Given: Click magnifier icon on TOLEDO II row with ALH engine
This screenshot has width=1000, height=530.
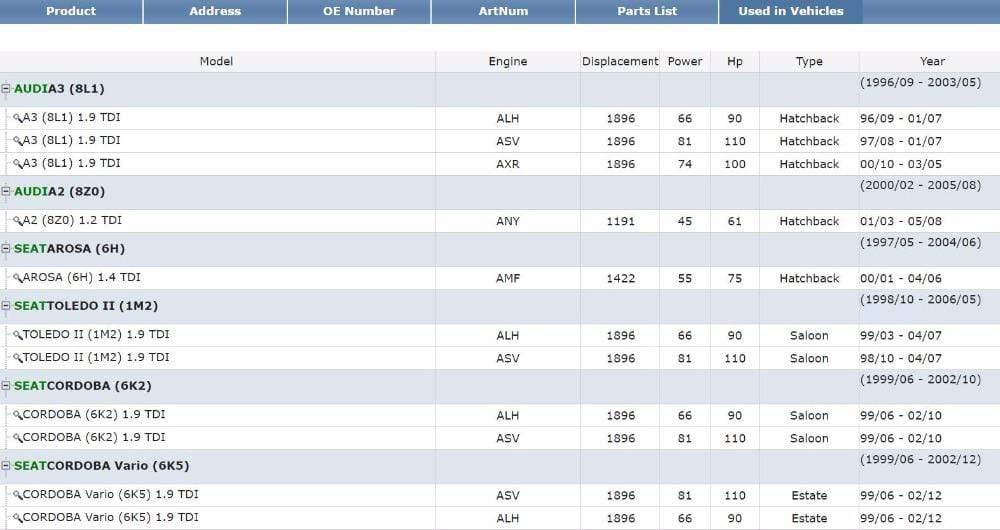Looking at the screenshot, I should point(17,335).
